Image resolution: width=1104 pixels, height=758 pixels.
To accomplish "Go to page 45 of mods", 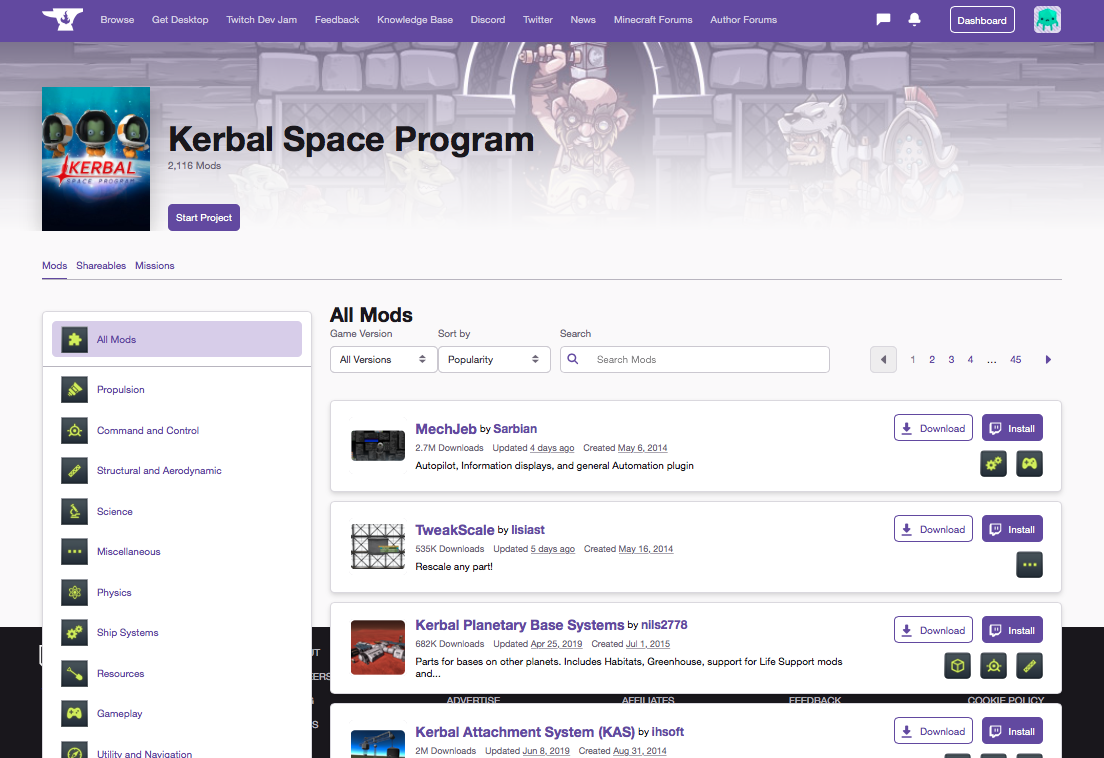I will point(1015,360).
